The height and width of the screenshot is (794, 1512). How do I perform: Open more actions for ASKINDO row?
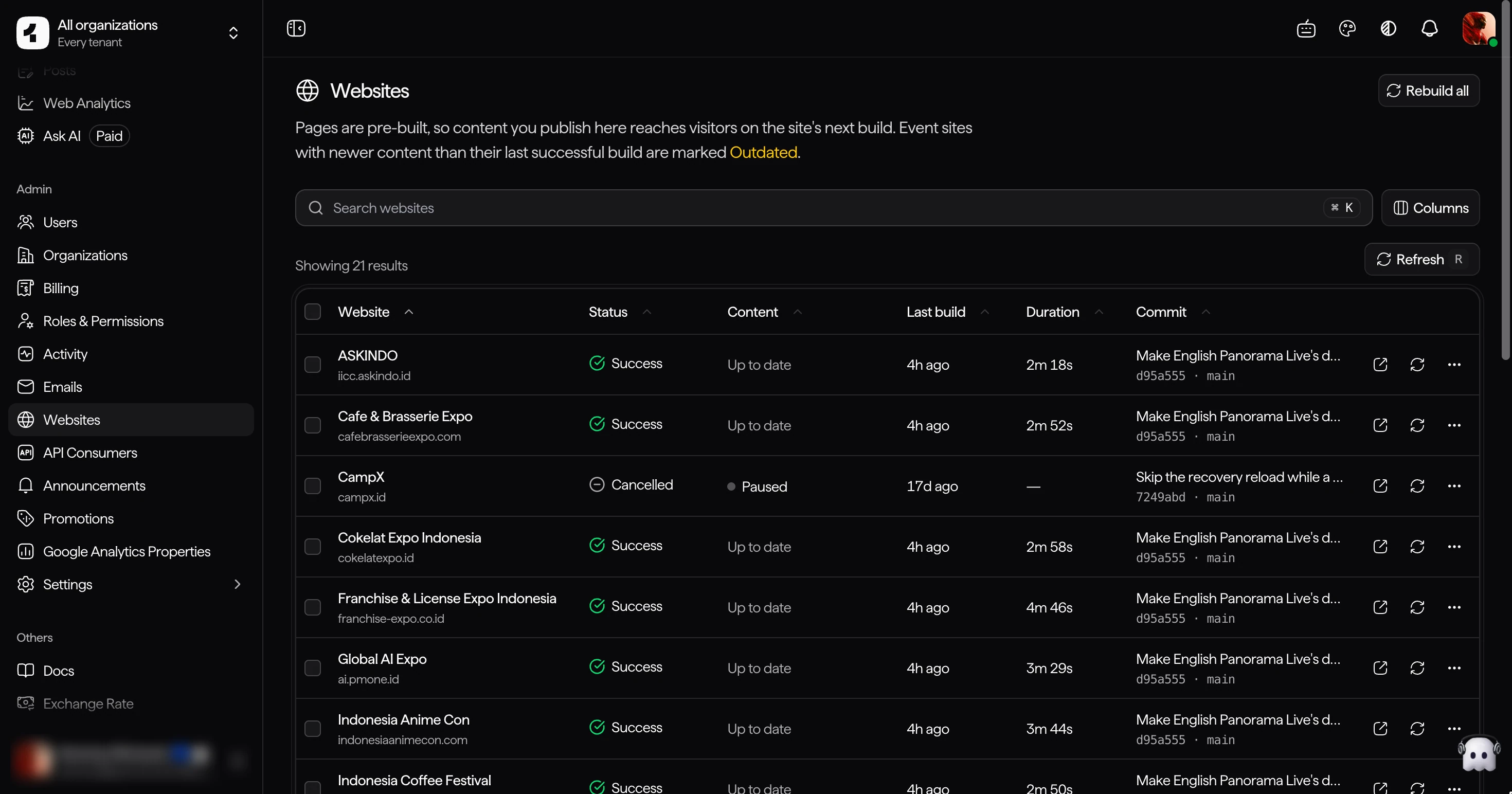click(x=1454, y=365)
